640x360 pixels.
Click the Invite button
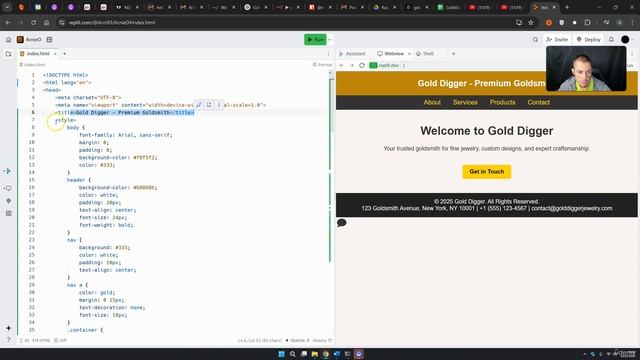pyautogui.click(x=557, y=40)
